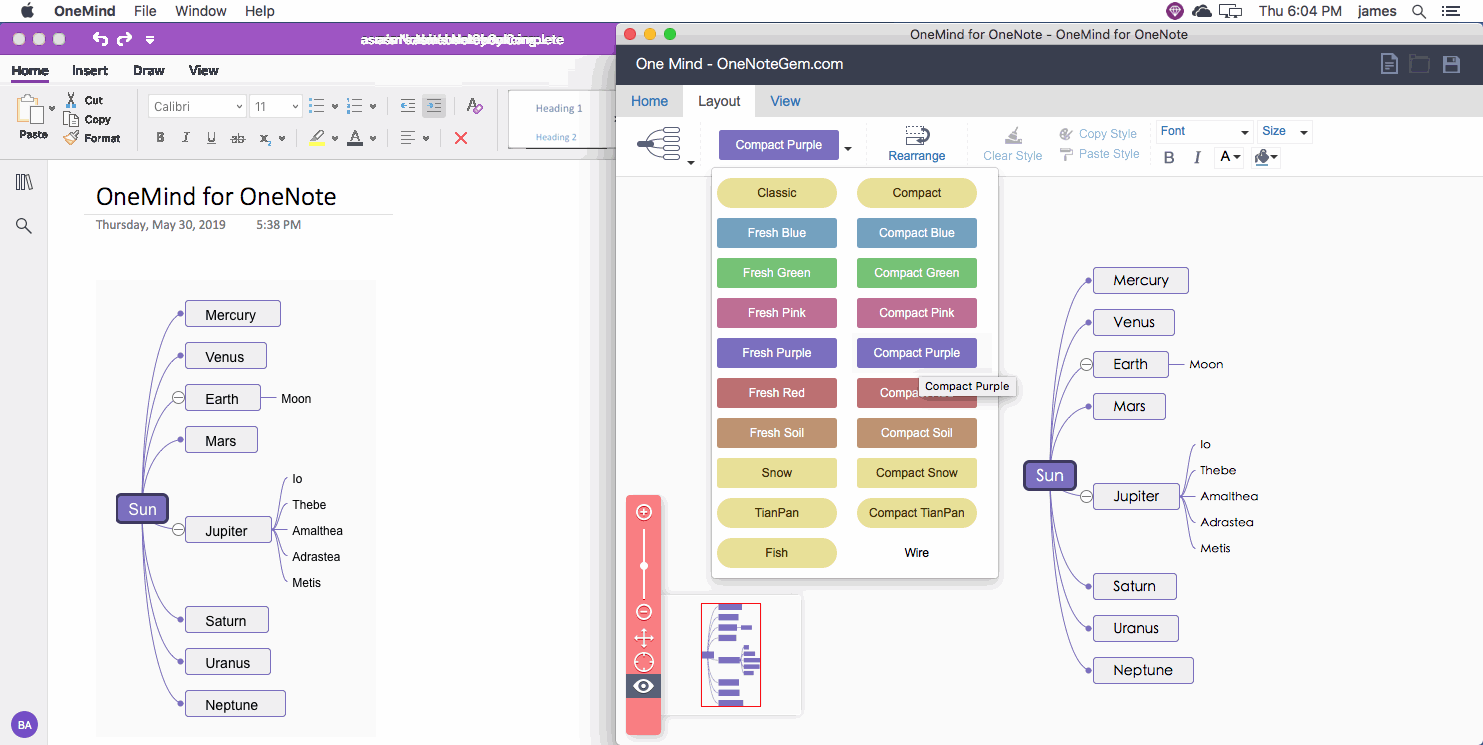This screenshot has width=1483, height=745.
Task: Open the Help menu in the menu bar
Action: tap(260, 11)
